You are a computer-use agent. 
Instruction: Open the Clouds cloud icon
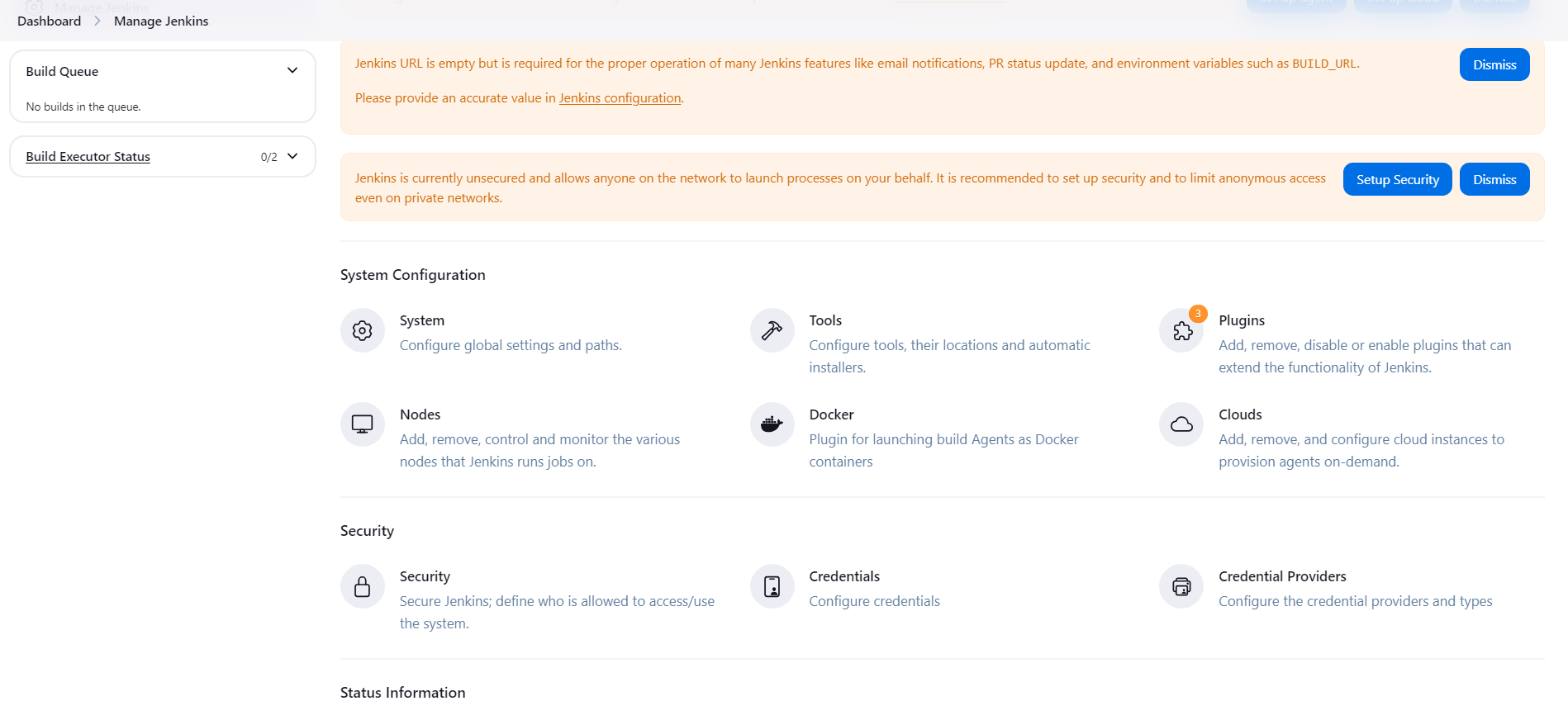[1181, 424]
